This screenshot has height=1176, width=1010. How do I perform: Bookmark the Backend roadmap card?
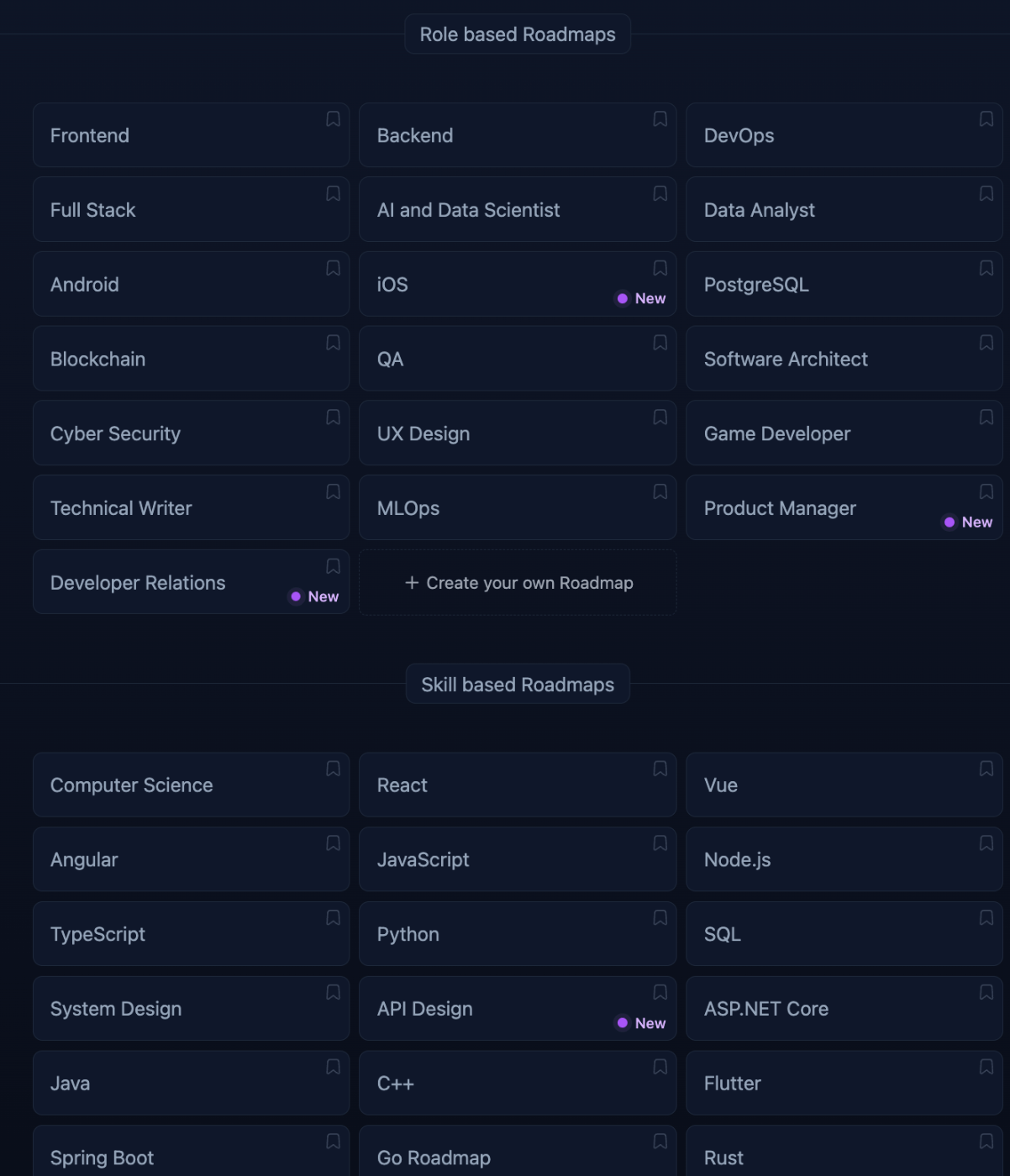660,119
